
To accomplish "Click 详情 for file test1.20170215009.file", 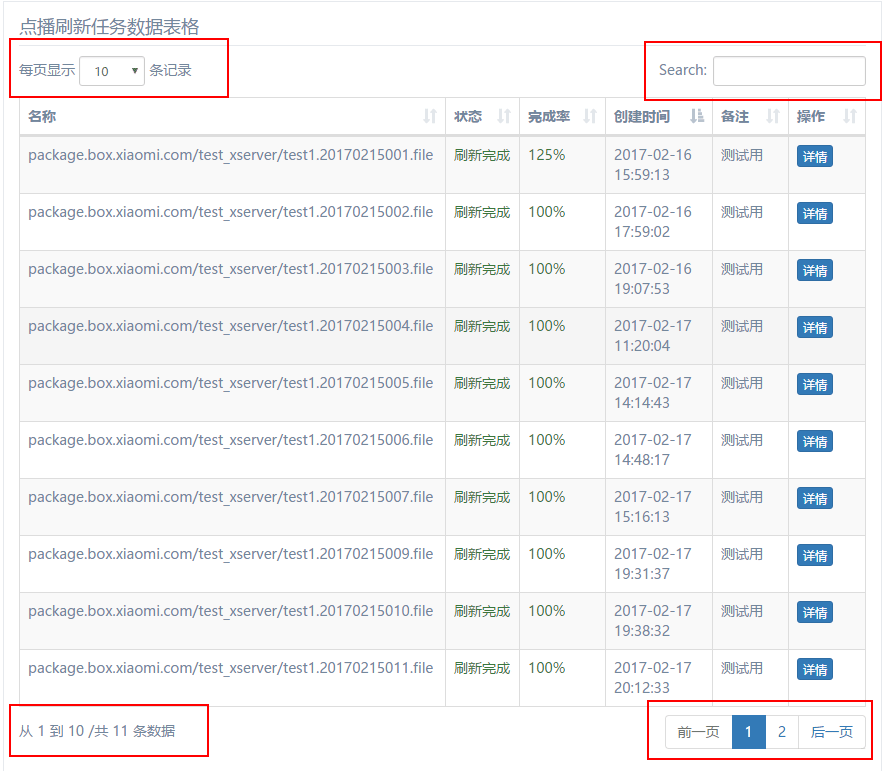I will (814, 555).
